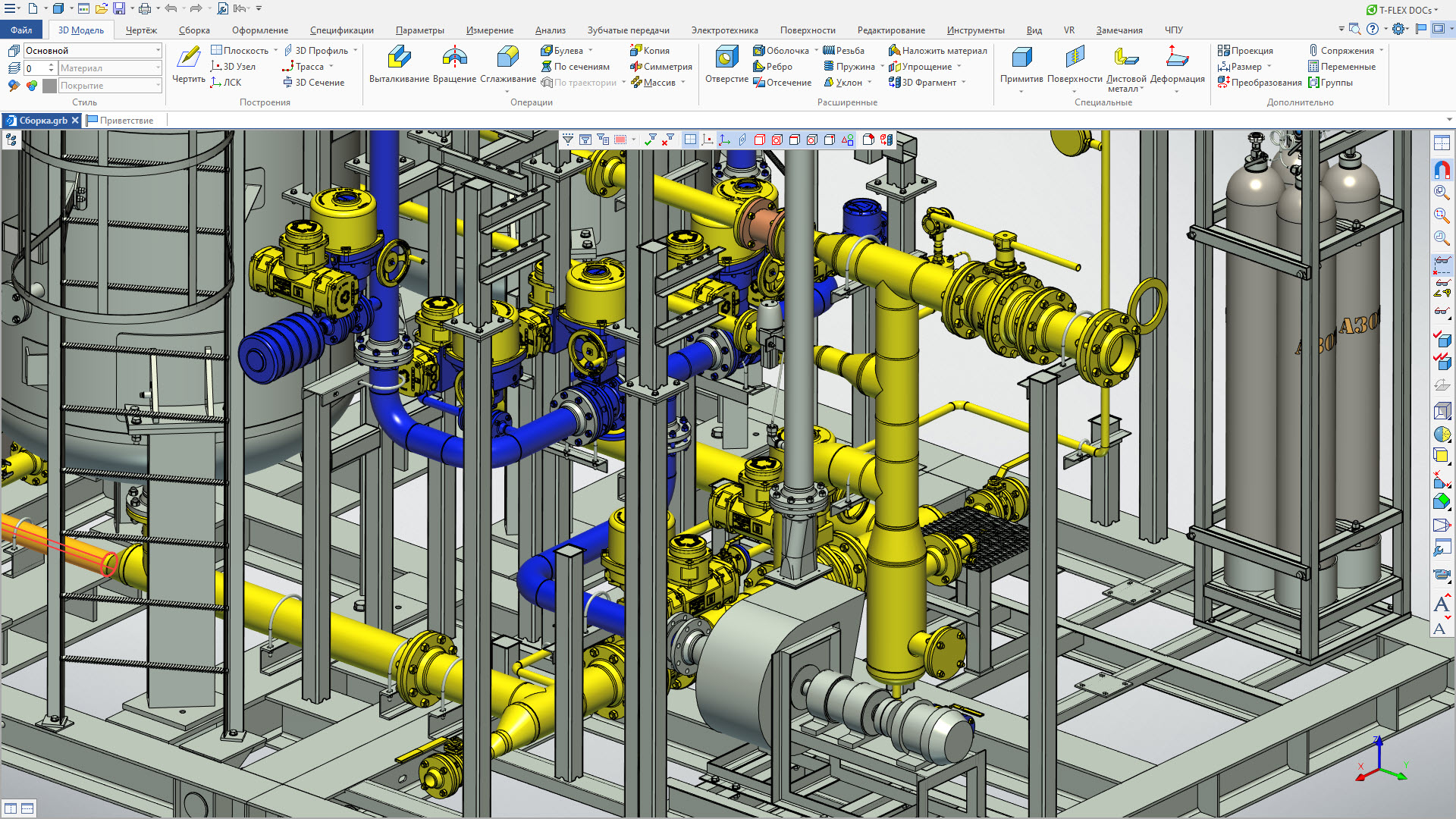Image resolution: width=1456 pixels, height=819 pixels.
Task: Open the Приветствие document tab
Action: [121, 121]
